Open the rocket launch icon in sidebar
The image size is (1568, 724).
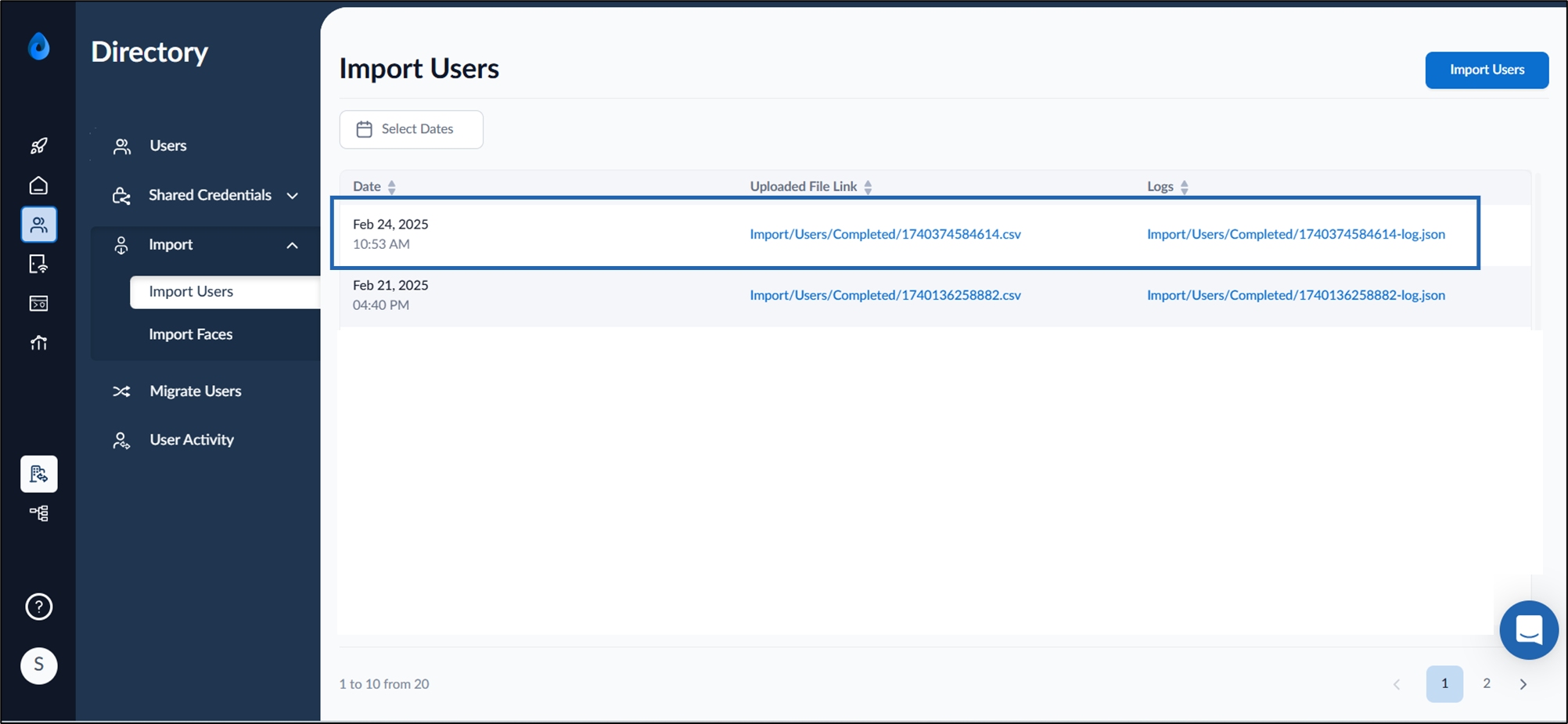pos(38,146)
